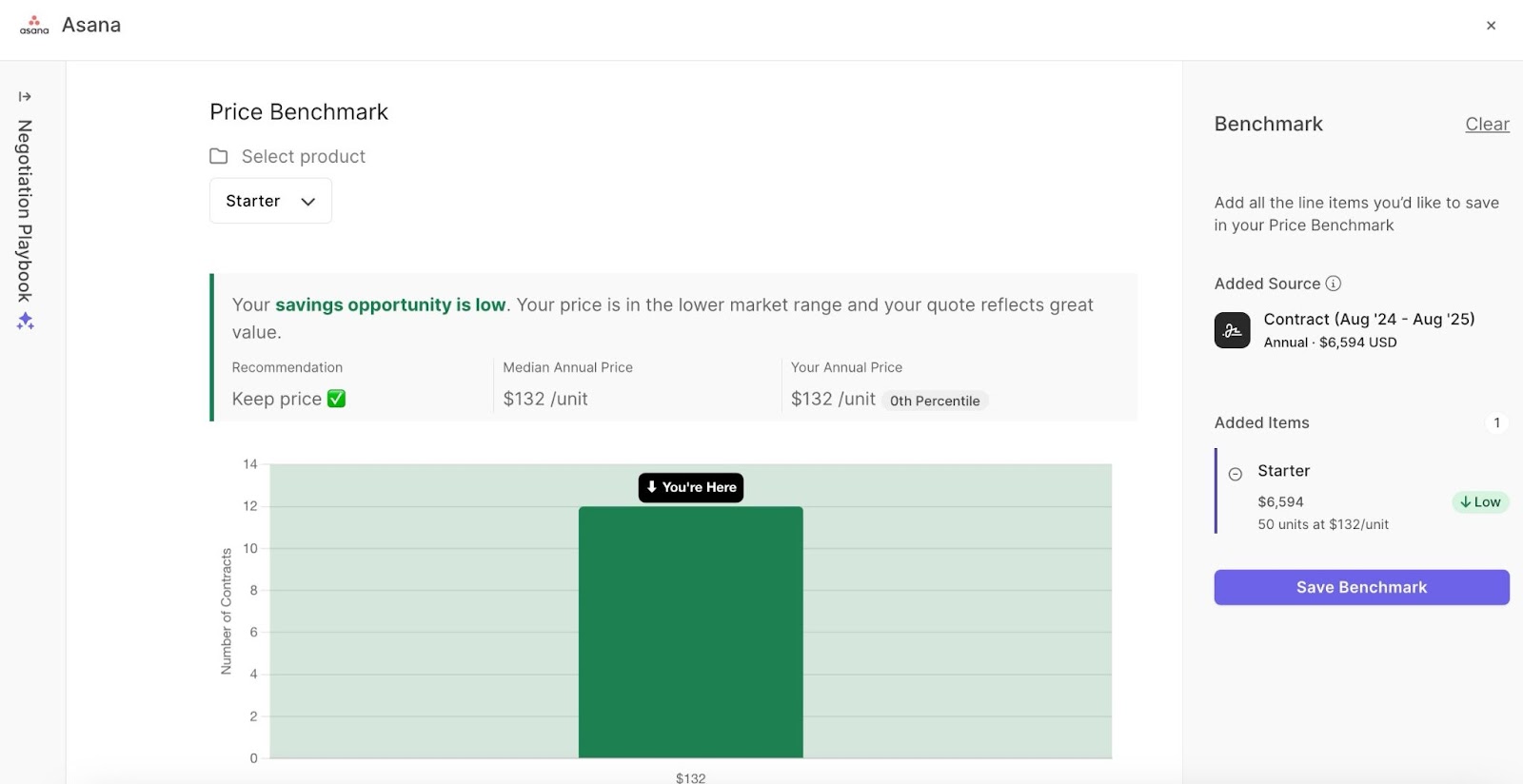The image size is (1523, 784).
Task: Open the Negotiation Playbook tab
Action: tap(25, 210)
